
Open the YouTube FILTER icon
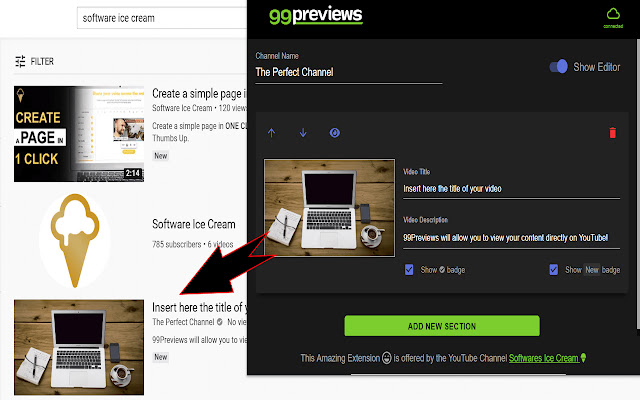(x=20, y=61)
